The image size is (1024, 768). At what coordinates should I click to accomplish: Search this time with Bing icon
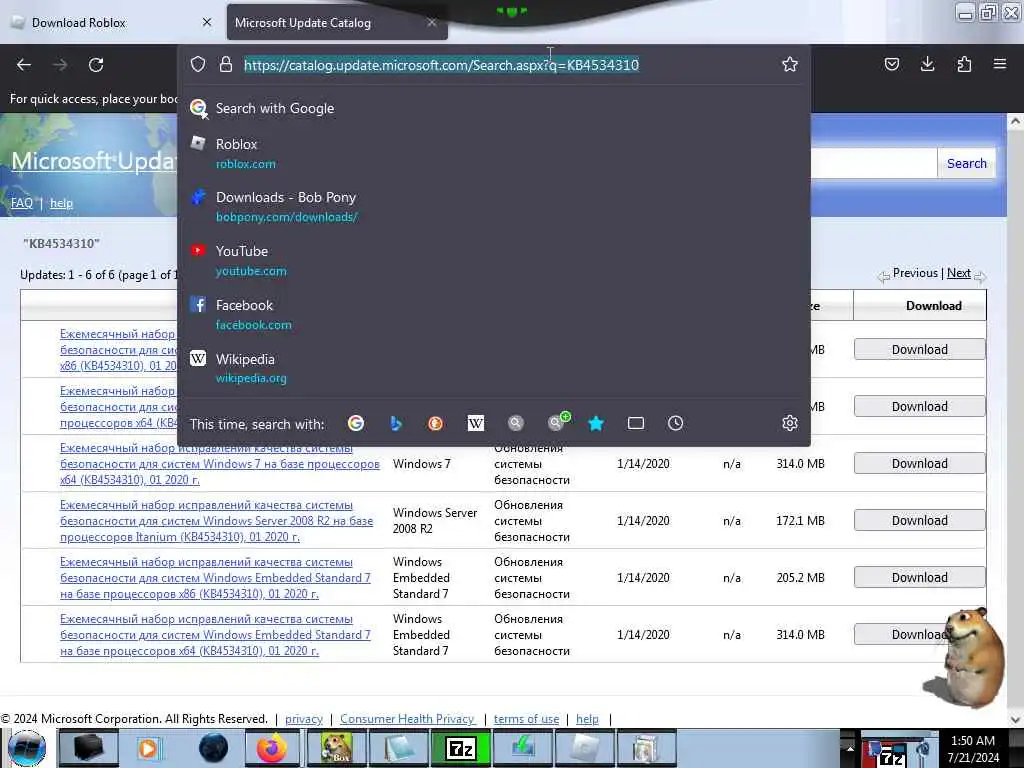(x=396, y=423)
